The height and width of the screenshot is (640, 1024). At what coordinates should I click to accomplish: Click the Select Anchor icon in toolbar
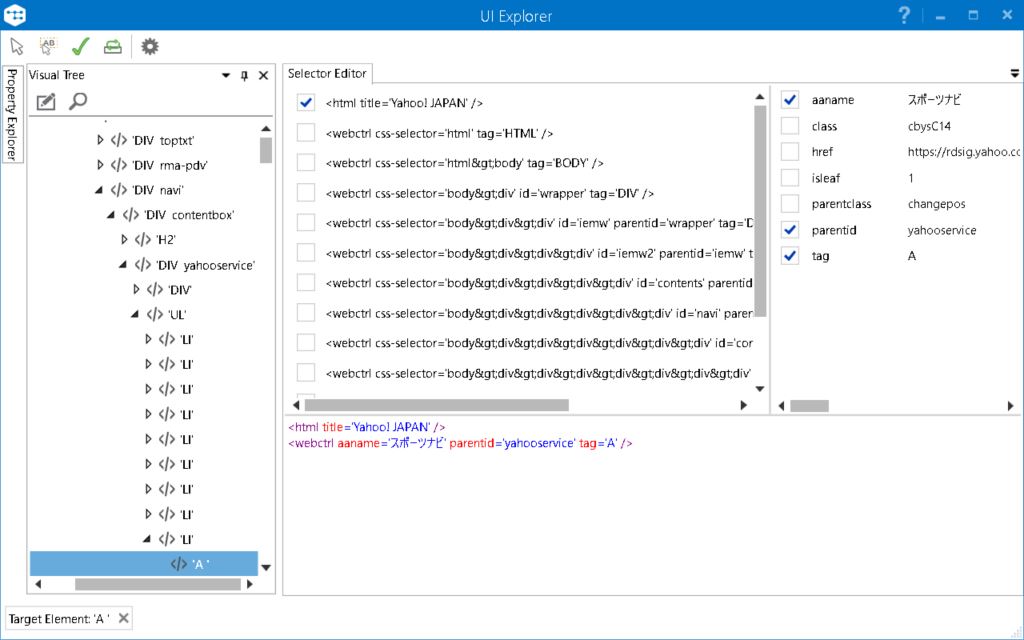coord(48,46)
